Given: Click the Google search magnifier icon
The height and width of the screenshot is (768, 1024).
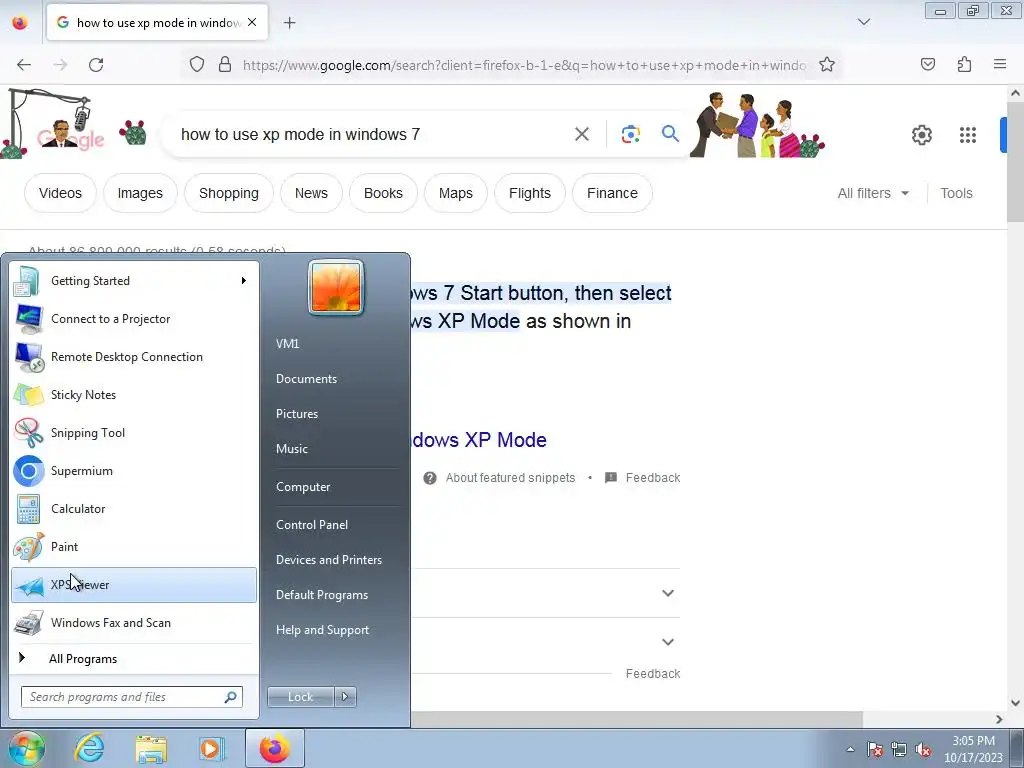Looking at the screenshot, I should [670, 134].
